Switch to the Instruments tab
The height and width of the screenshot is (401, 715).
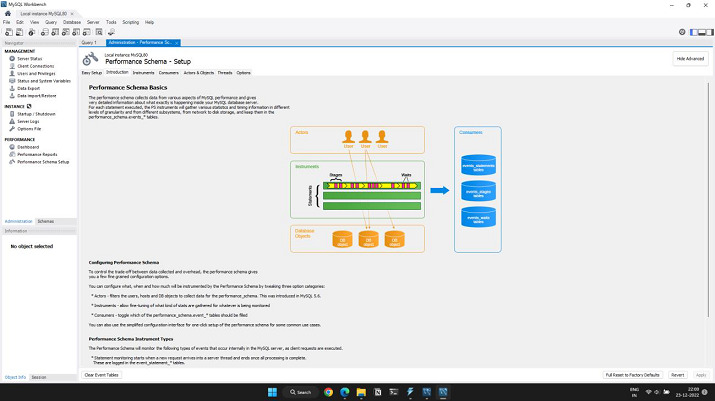pos(143,73)
